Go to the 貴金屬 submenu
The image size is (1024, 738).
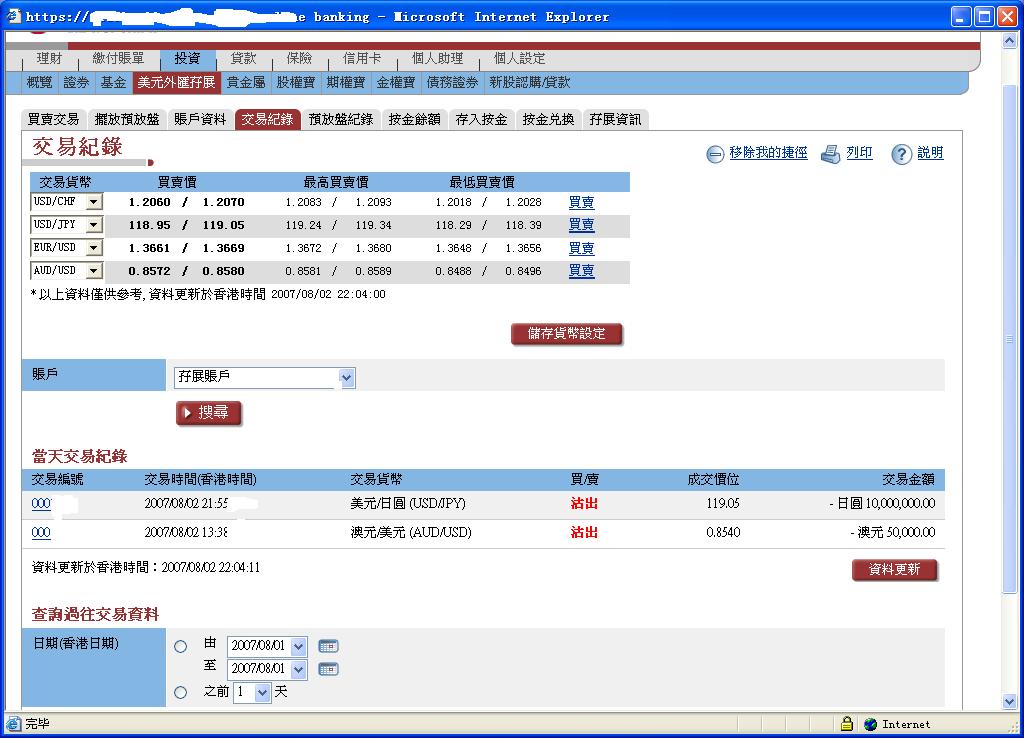pos(246,82)
